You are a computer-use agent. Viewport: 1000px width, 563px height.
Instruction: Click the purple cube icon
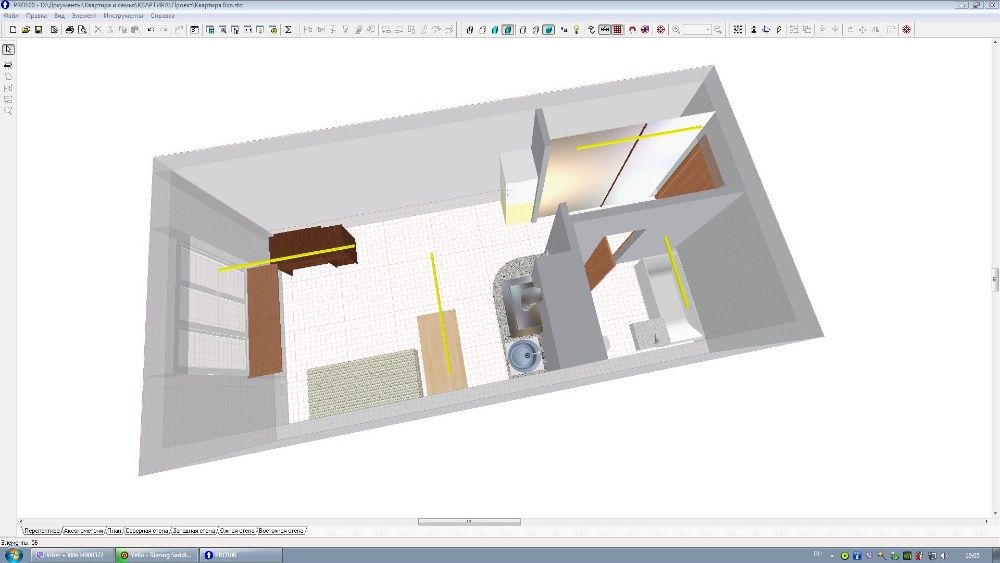pos(645,29)
